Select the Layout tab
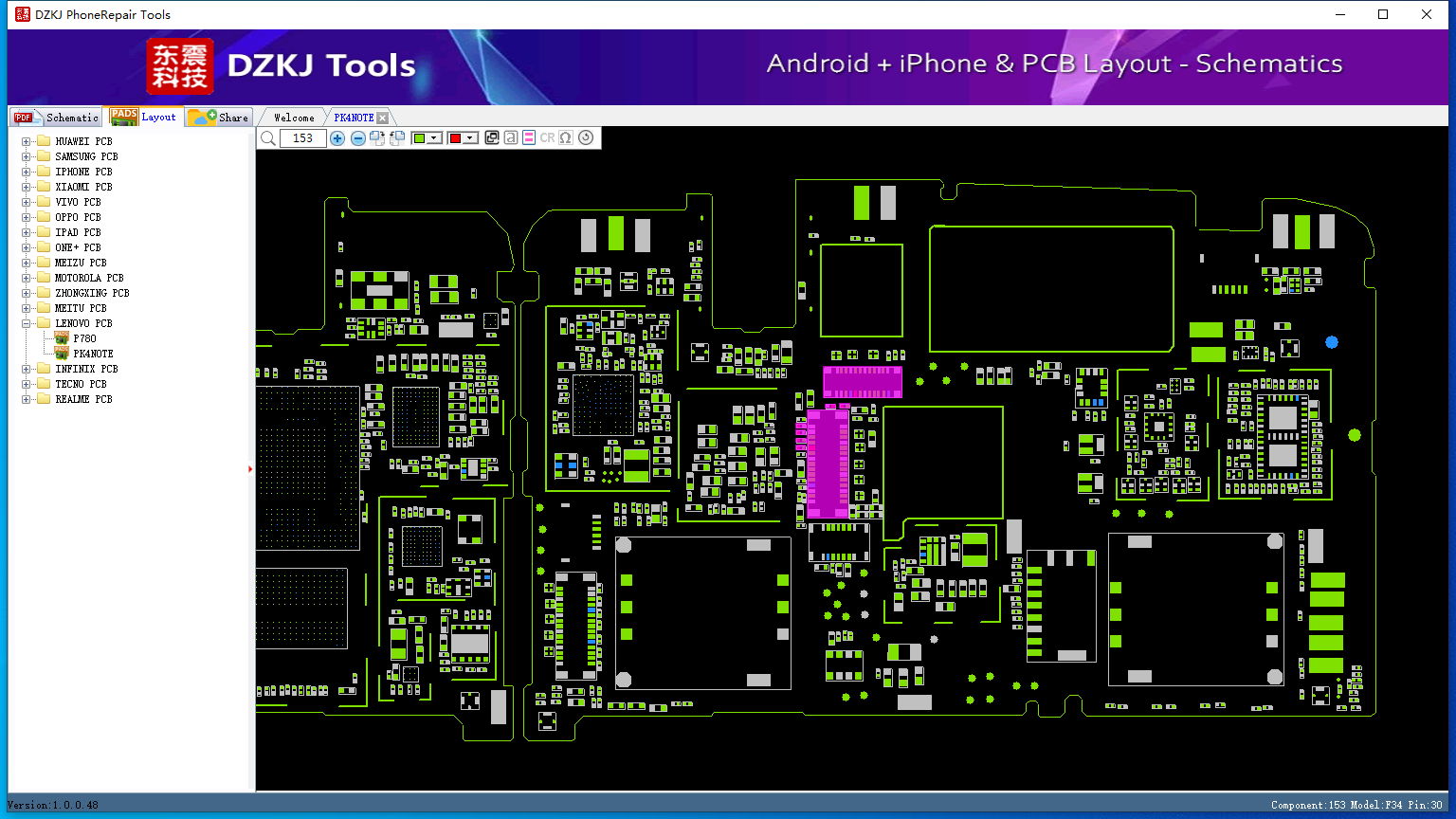 click(x=143, y=117)
